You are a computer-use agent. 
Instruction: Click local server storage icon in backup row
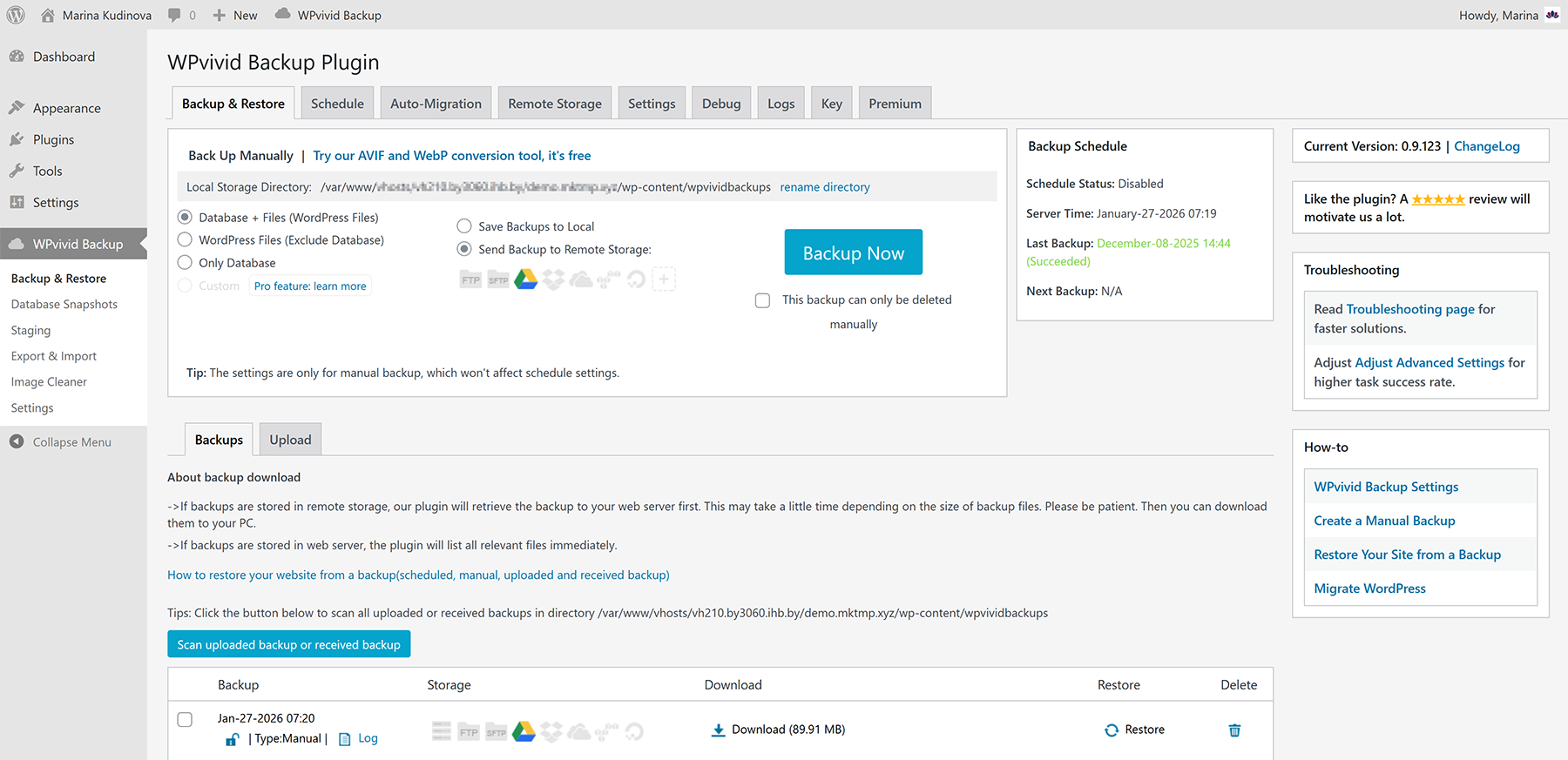click(442, 731)
